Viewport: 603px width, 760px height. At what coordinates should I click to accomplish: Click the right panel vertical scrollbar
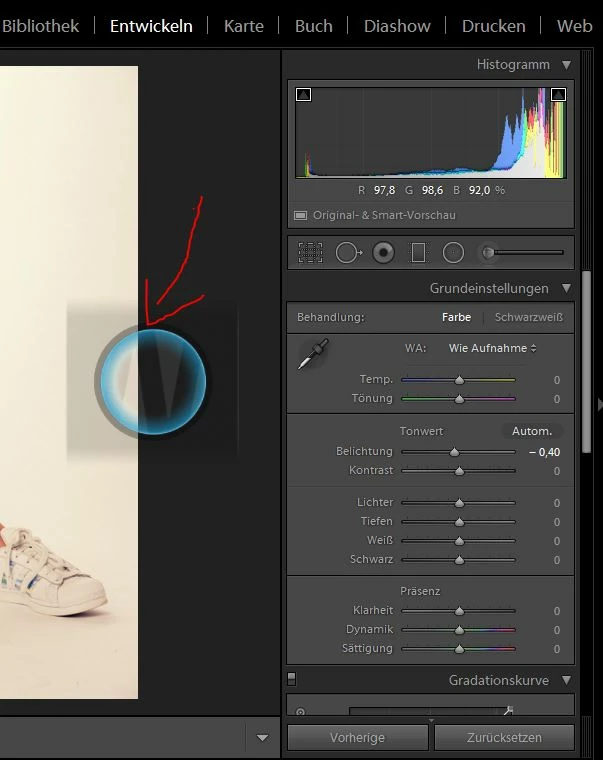[587, 362]
